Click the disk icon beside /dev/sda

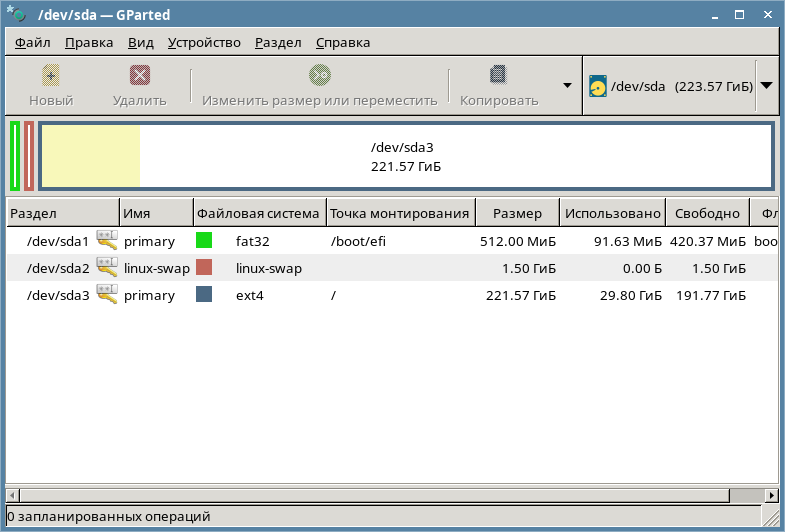point(598,86)
